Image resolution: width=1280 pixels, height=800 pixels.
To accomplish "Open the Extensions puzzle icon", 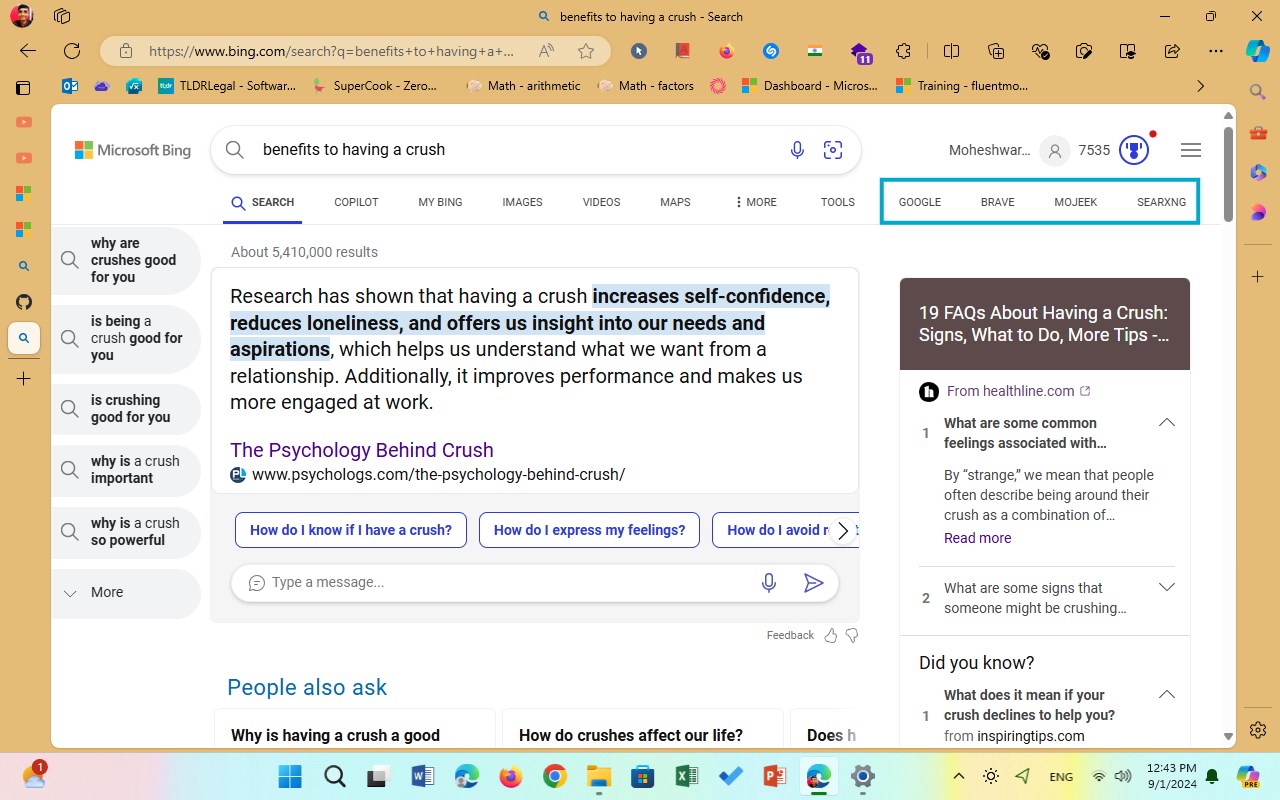I will click(904, 51).
